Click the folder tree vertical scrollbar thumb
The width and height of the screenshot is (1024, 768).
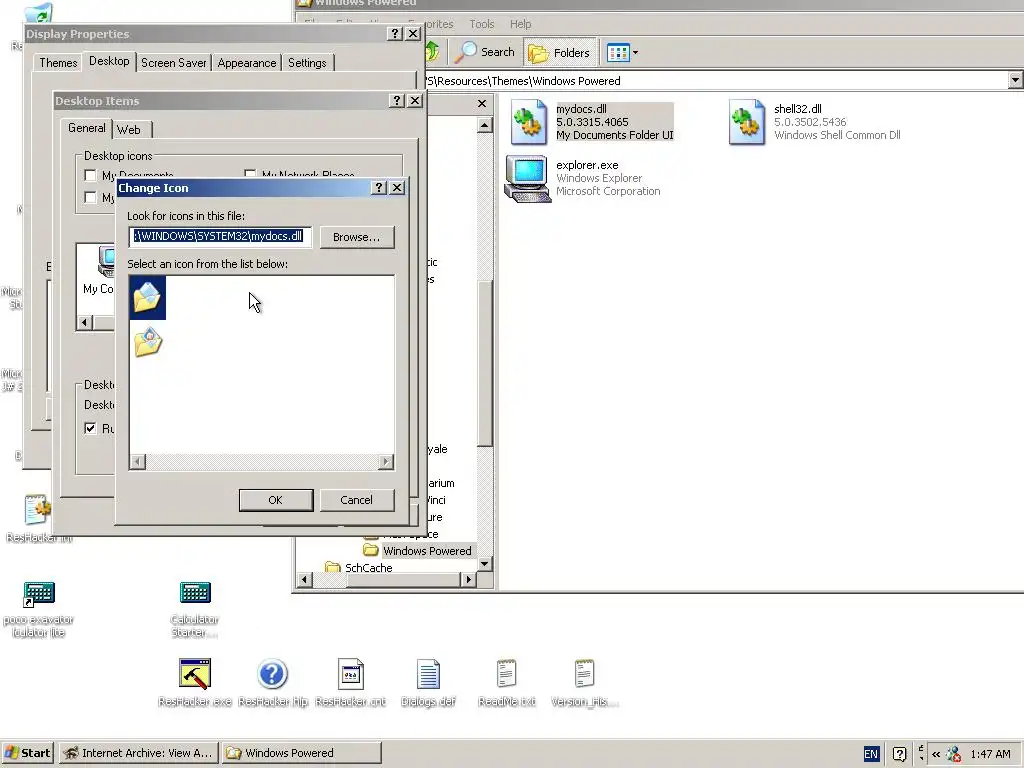pos(485,364)
